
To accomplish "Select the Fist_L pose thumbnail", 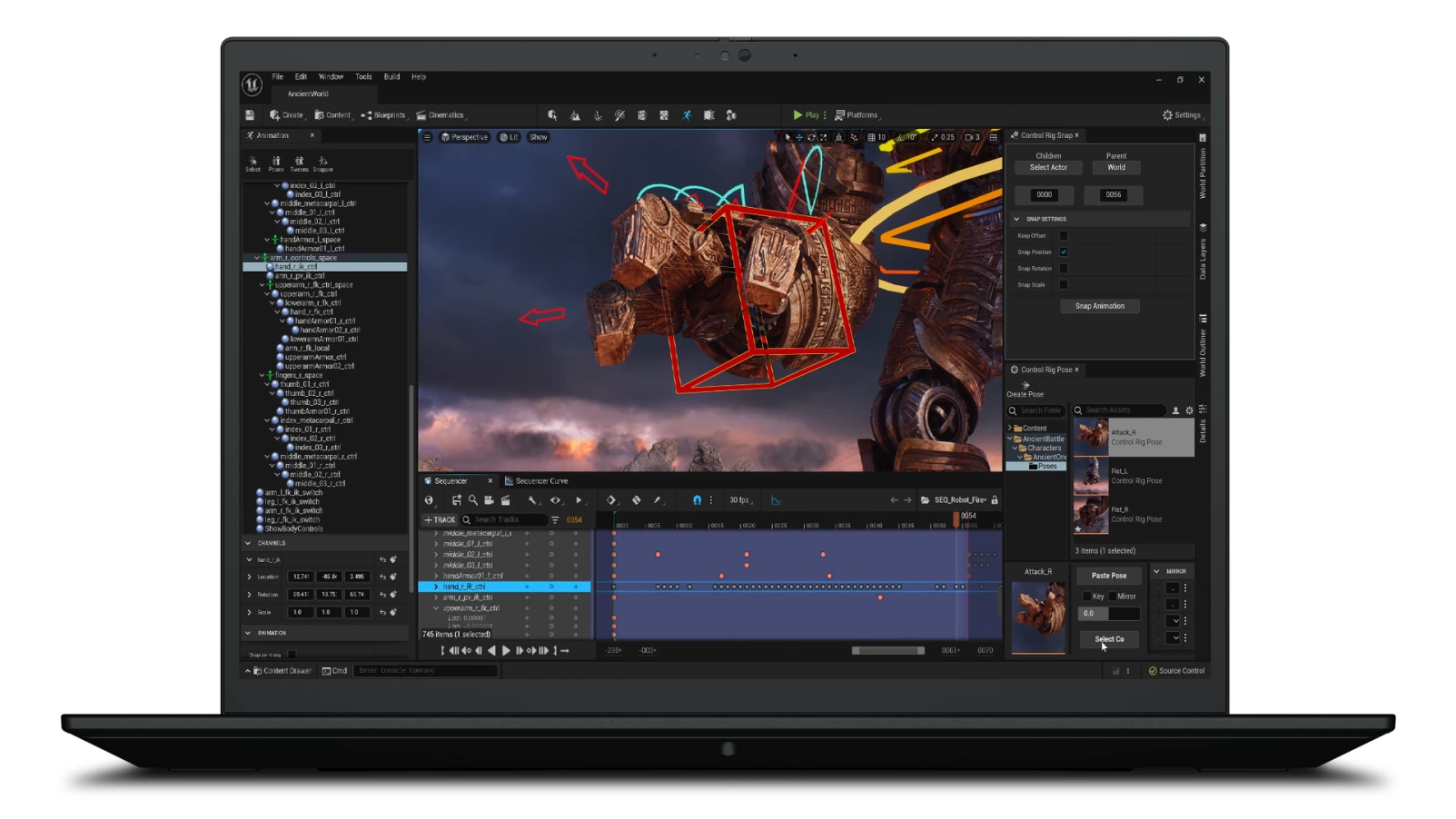I will 1091,476.
